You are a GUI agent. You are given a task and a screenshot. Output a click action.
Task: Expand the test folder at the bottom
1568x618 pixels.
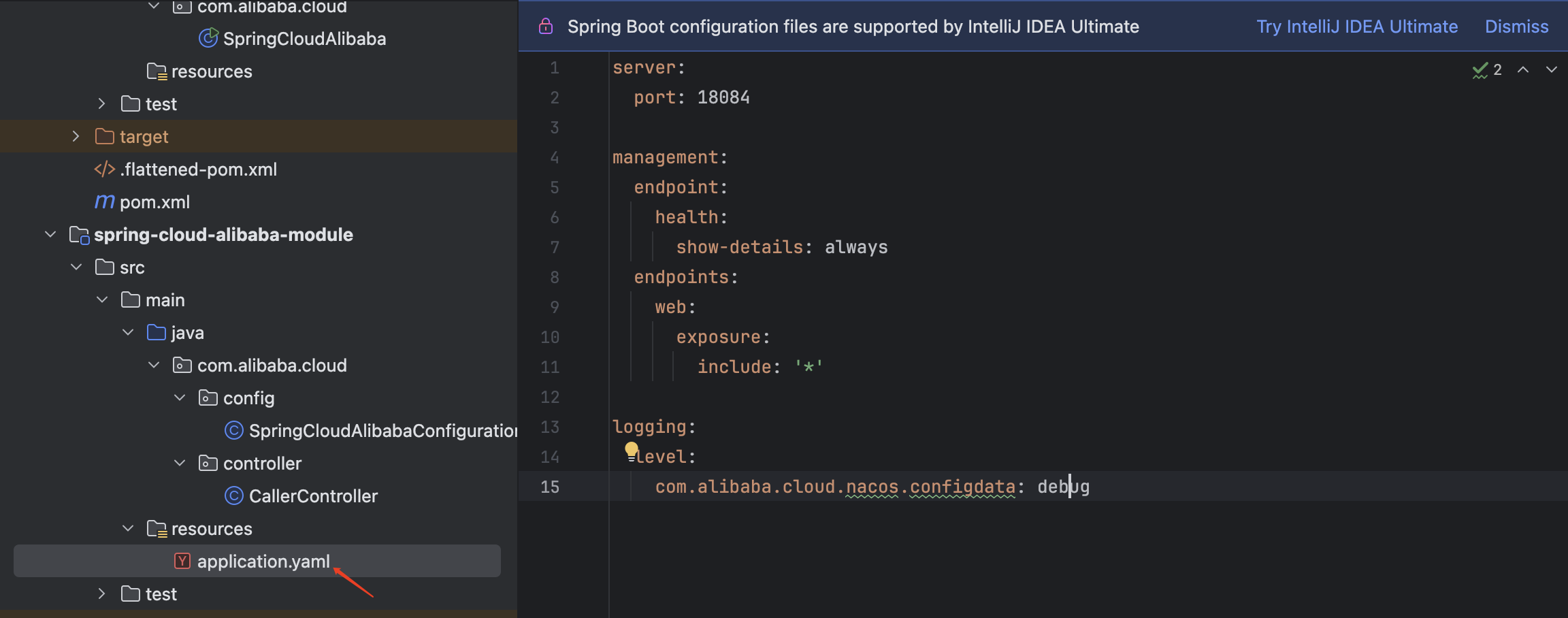tap(101, 593)
